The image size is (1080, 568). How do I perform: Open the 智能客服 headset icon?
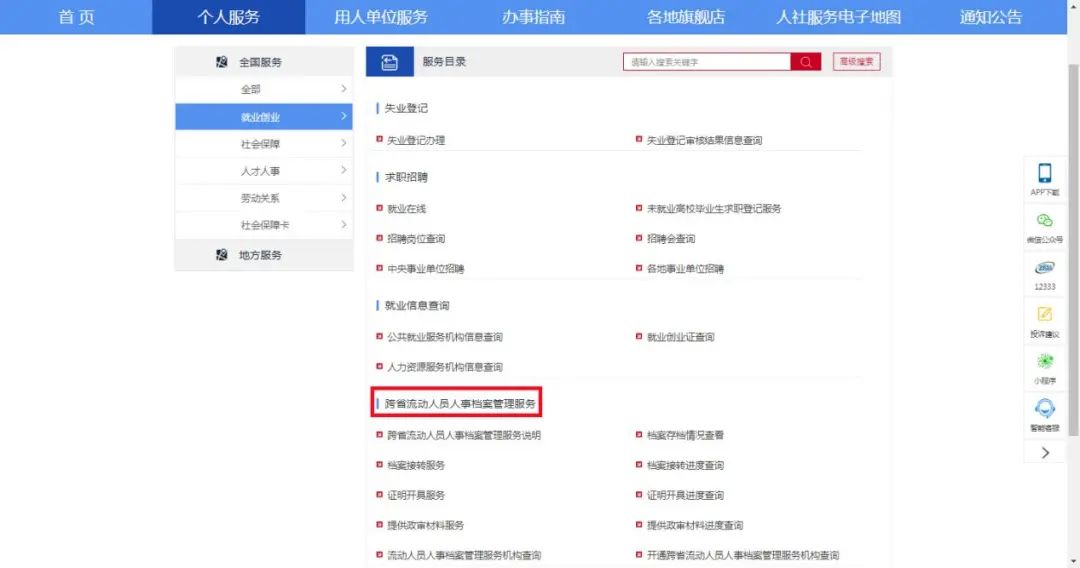pyautogui.click(x=1045, y=408)
